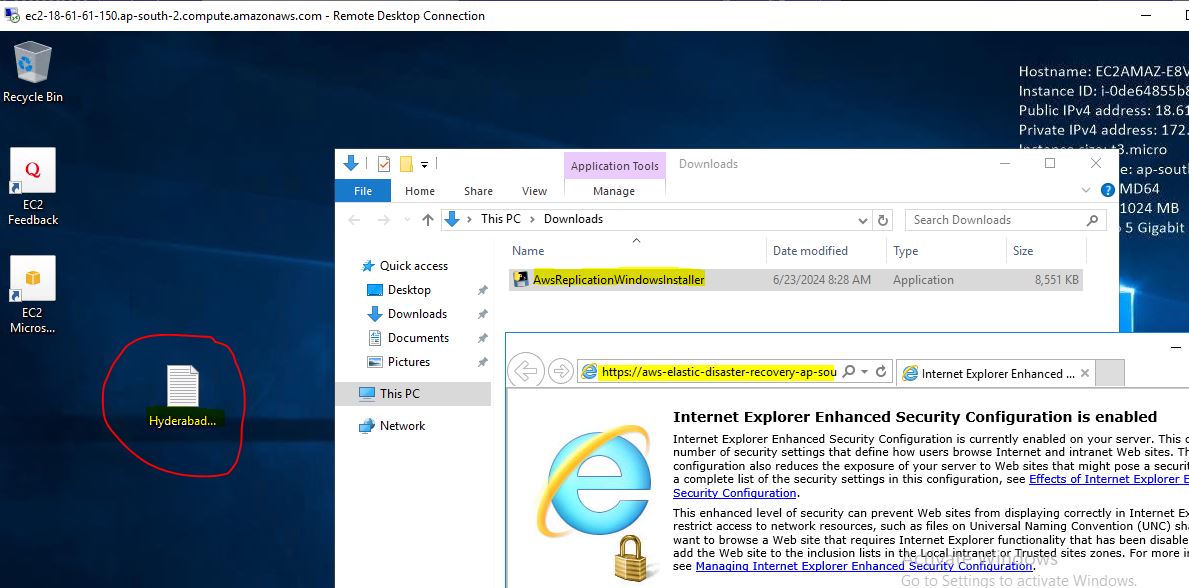Viewport: 1189px width, 588px height.
Task: Switch to the View ribbon tab
Action: pyautogui.click(x=534, y=191)
